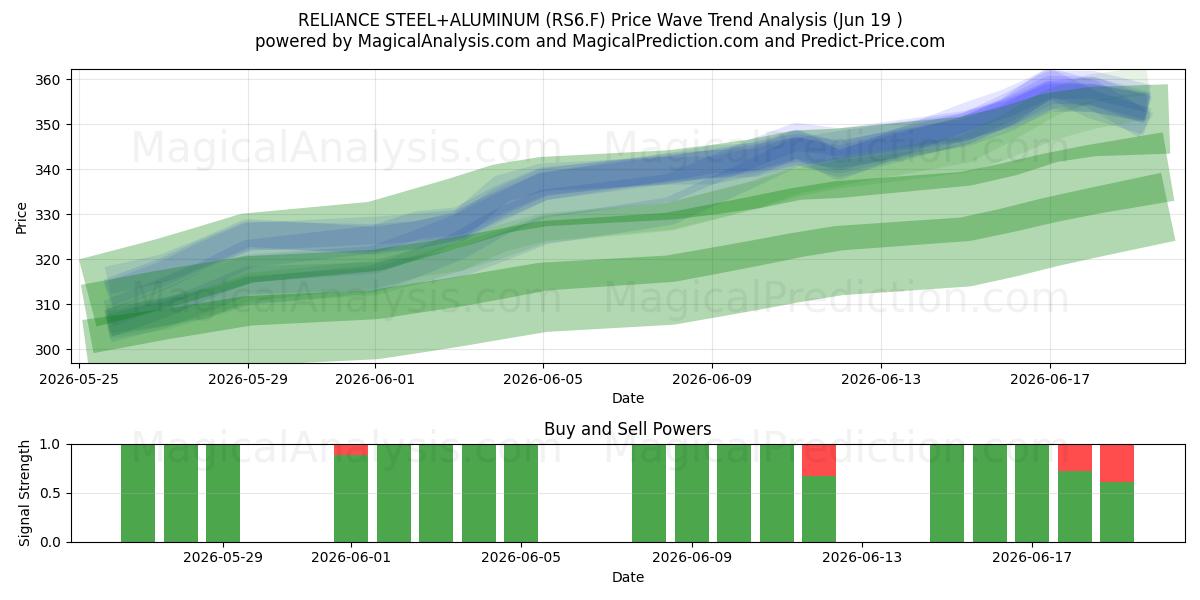Click the 300 tick on the price axis
This screenshot has height=600, width=1200.
pos(50,350)
